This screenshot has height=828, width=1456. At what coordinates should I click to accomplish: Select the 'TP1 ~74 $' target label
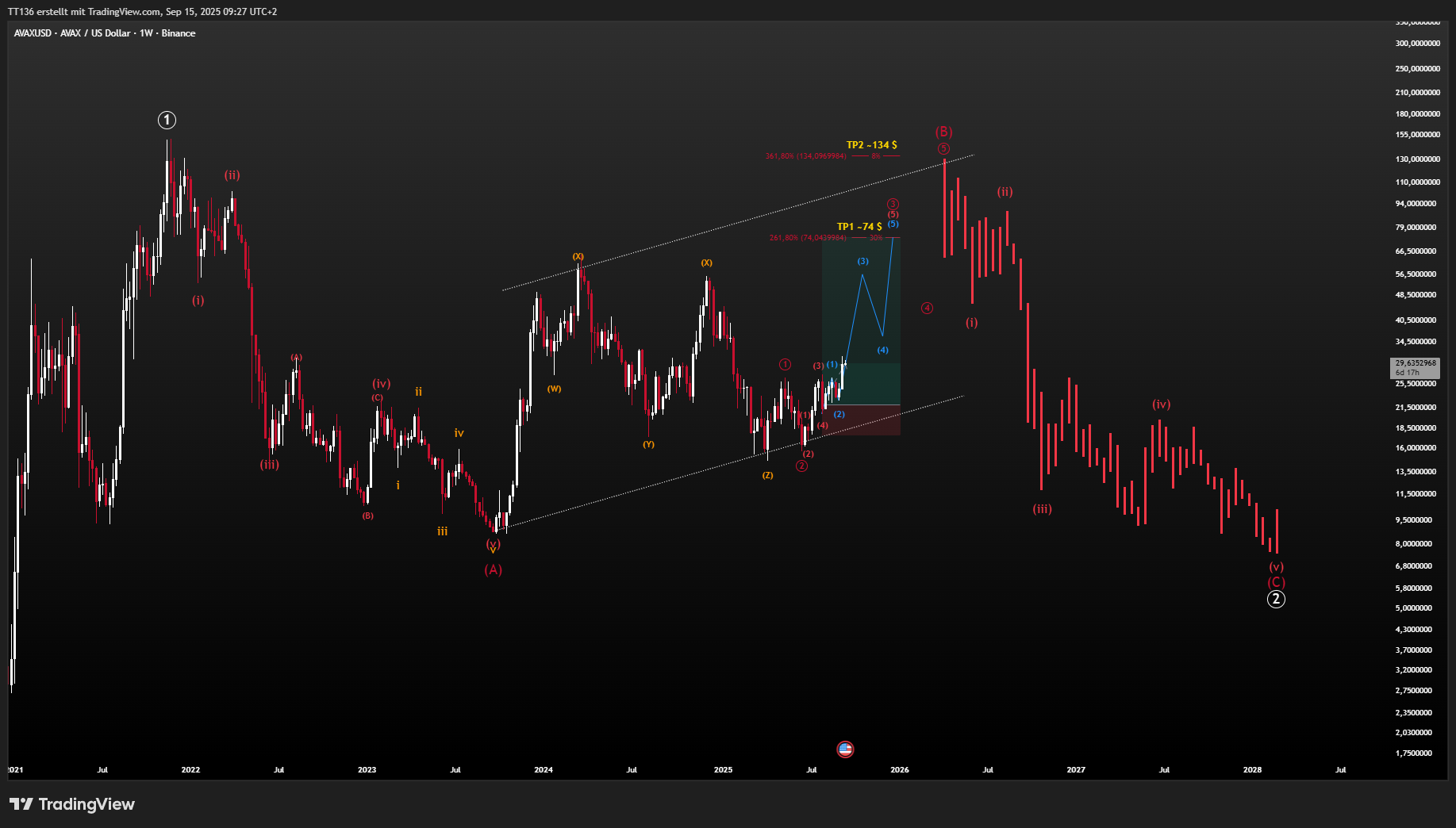tap(859, 227)
